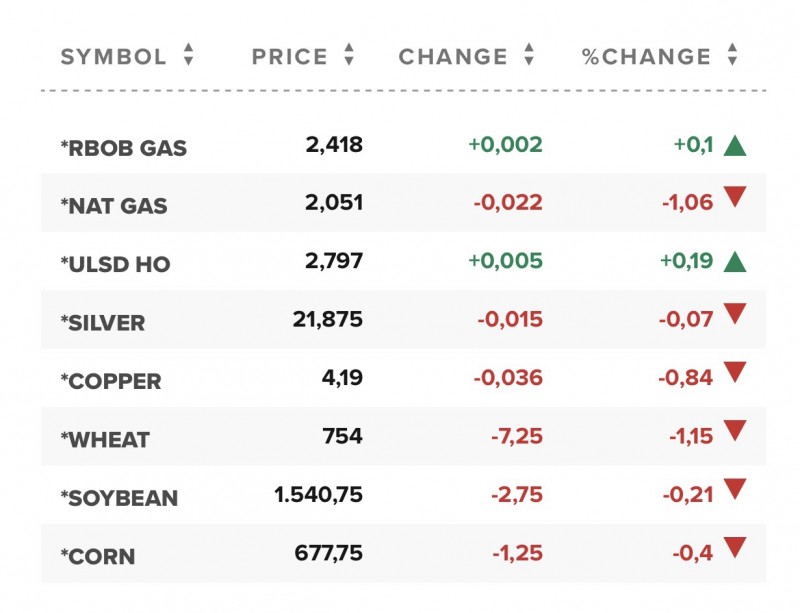Click the green up arrow for ULSD HO
Screen dimensions: 800x613
[x=735, y=263]
